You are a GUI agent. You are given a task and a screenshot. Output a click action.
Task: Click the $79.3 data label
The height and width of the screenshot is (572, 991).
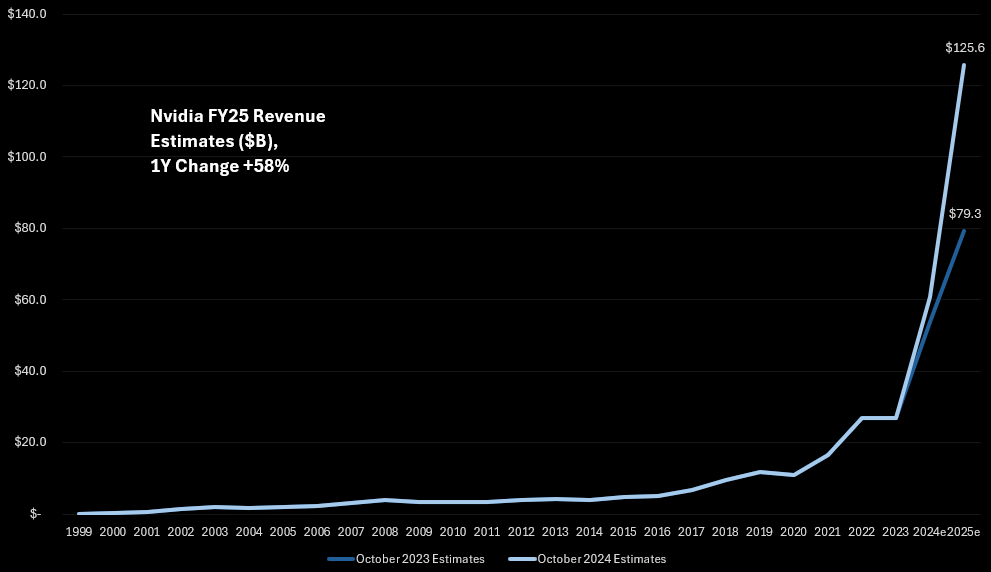click(x=964, y=214)
